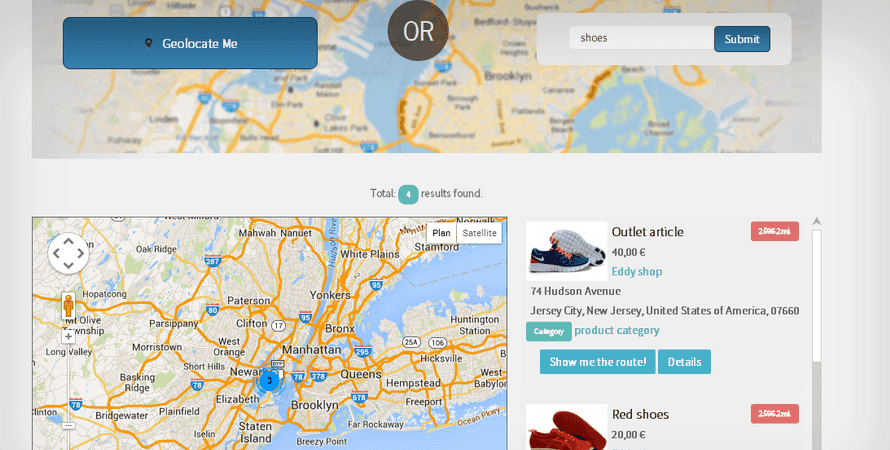Open the blue cluster marker labeled 3
Image resolution: width=890 pixels, height=450 pixels.
click(x=270, y=380)
